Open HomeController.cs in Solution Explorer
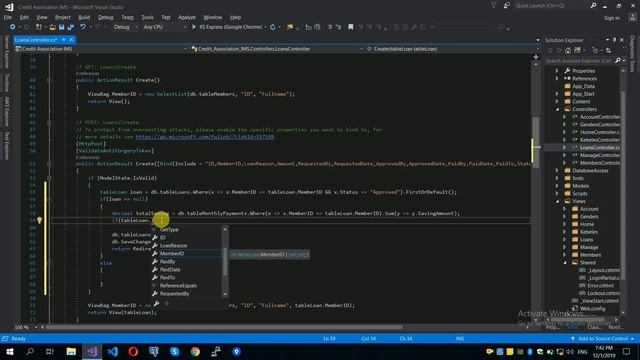Viewport: 640px width, 360px height. [599, 132]
